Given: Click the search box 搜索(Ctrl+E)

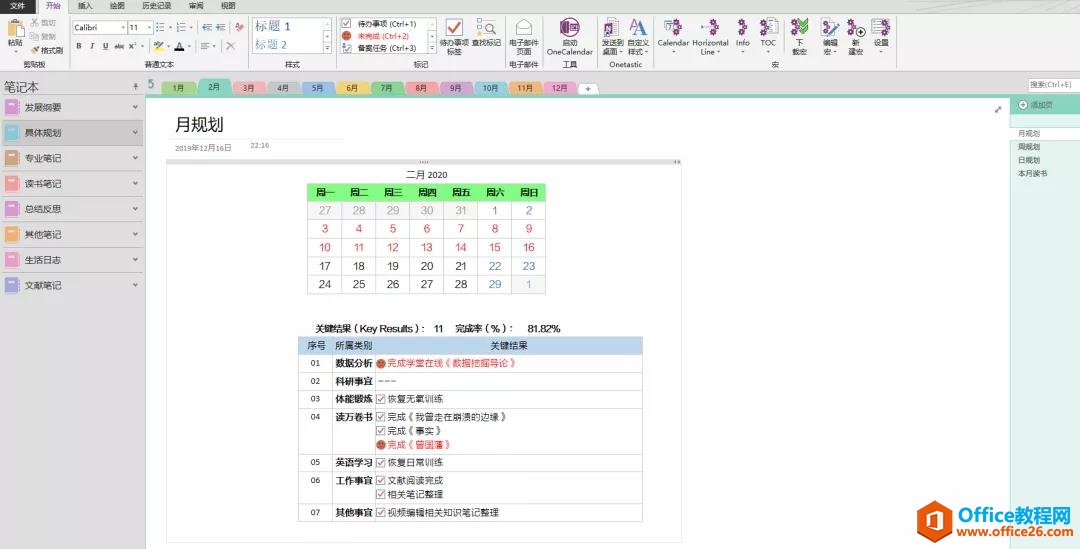Looking at the screenshot, I should pyautogui.click(x=1054, y=85).
